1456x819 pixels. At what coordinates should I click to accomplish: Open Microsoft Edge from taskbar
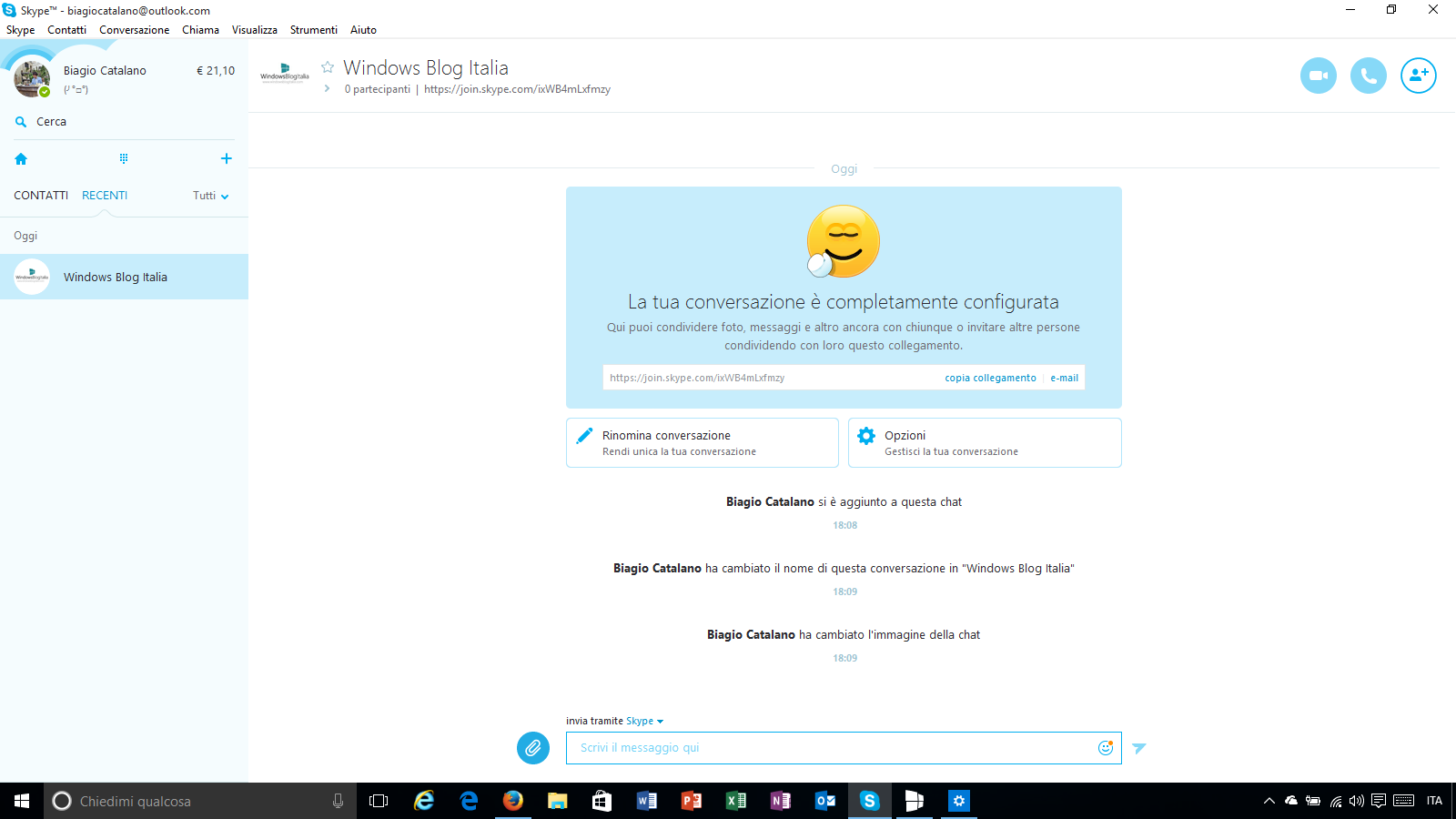(469, 801)
